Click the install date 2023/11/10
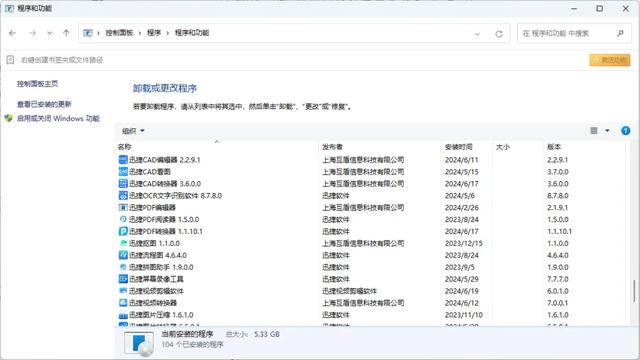Screen dimensions: 640x360 (x=464, y=315)
